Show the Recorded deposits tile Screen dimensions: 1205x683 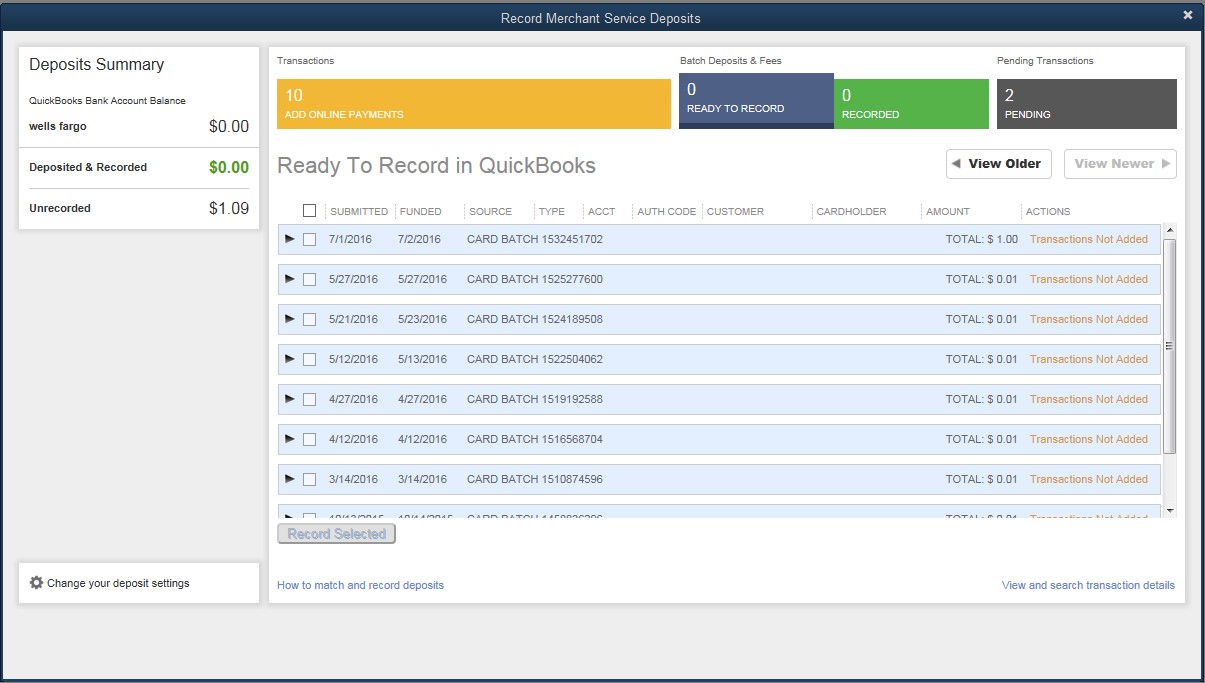(x=911, y=104)
